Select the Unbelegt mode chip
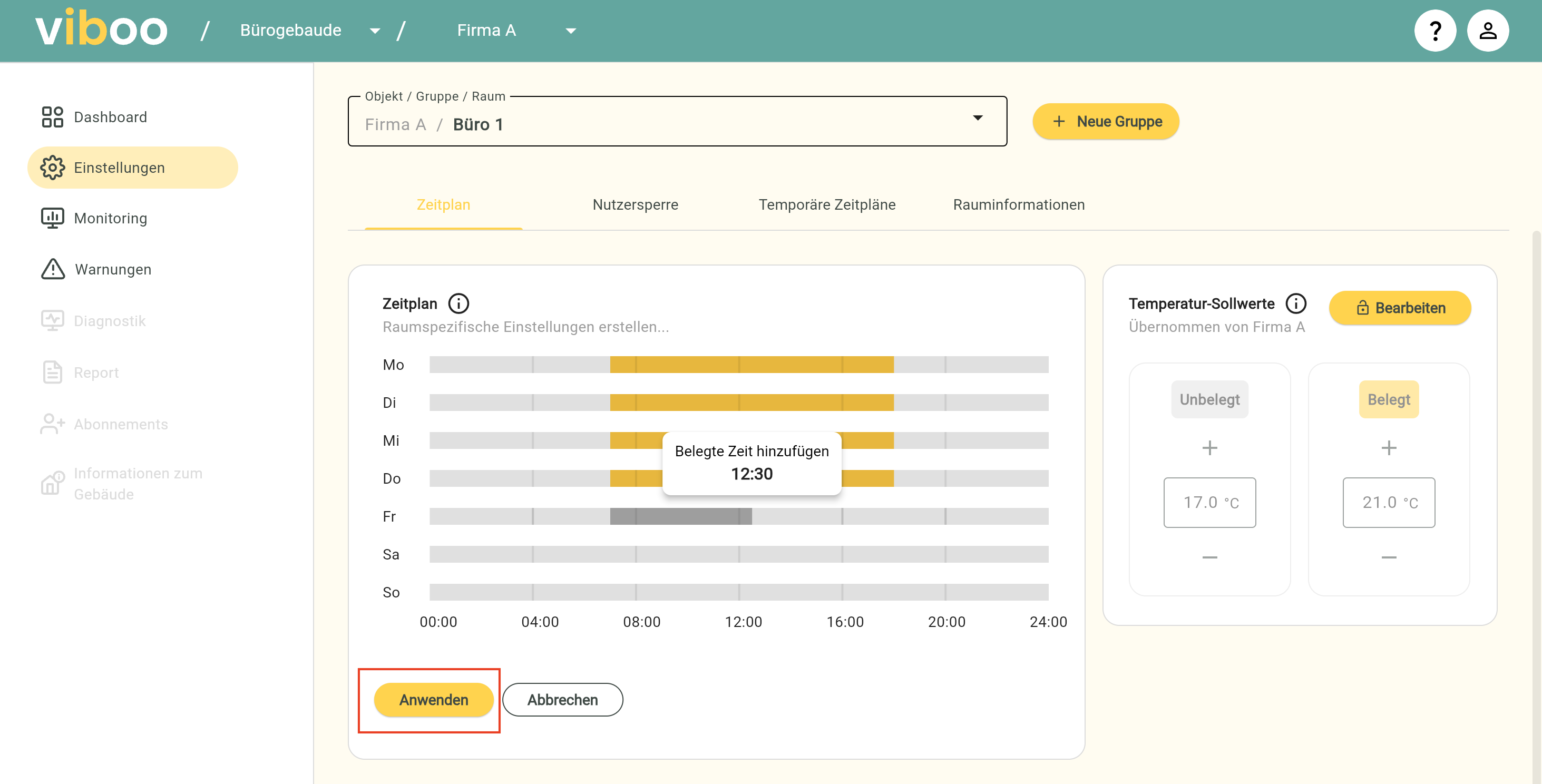This screenshot has height=784, width=1542. [1209, 399]
